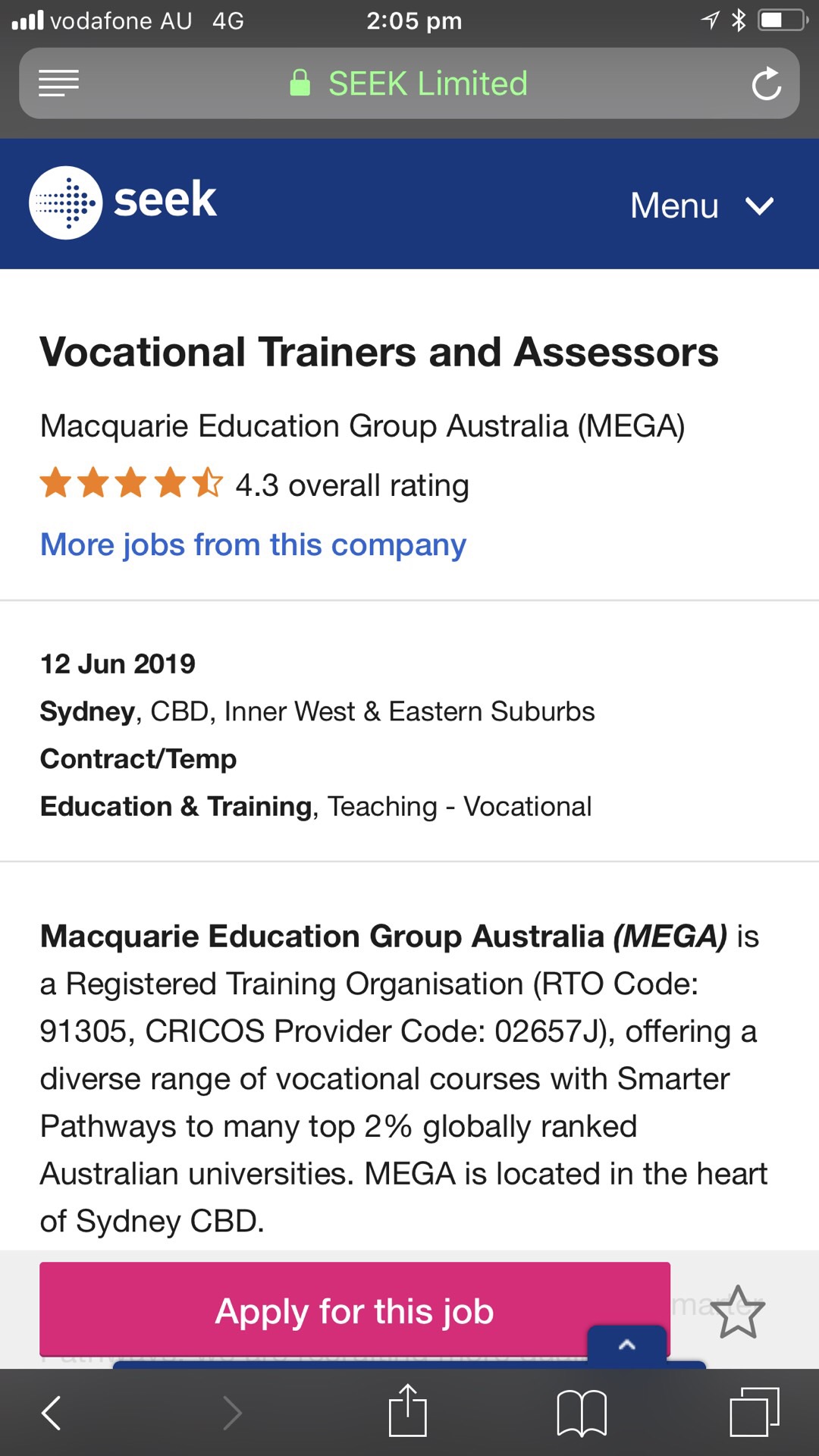Tap the SEEK Limited address bar
Image resolution: width=819 pixels, height=1456 pixels.
409,83
